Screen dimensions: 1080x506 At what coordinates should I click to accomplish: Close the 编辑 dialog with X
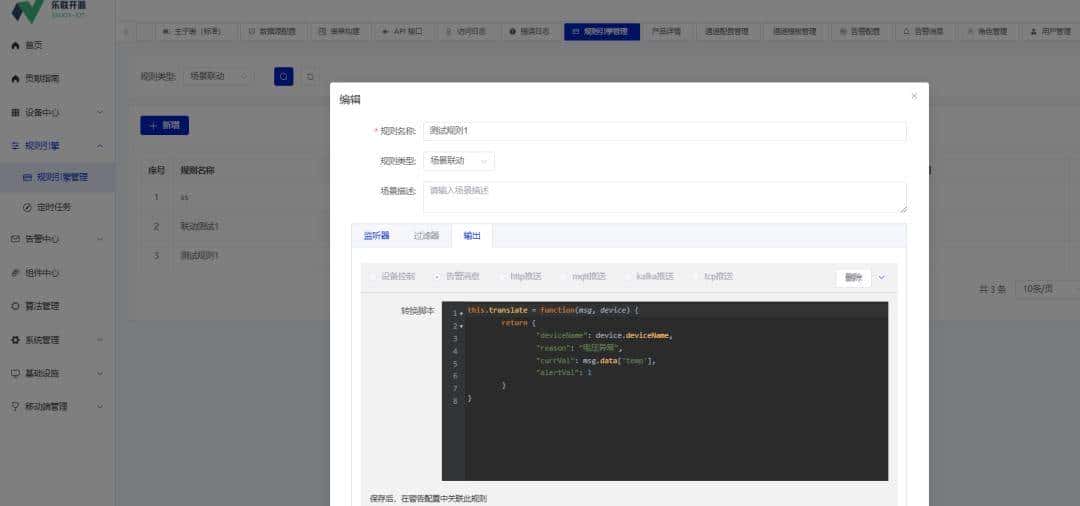914,96
